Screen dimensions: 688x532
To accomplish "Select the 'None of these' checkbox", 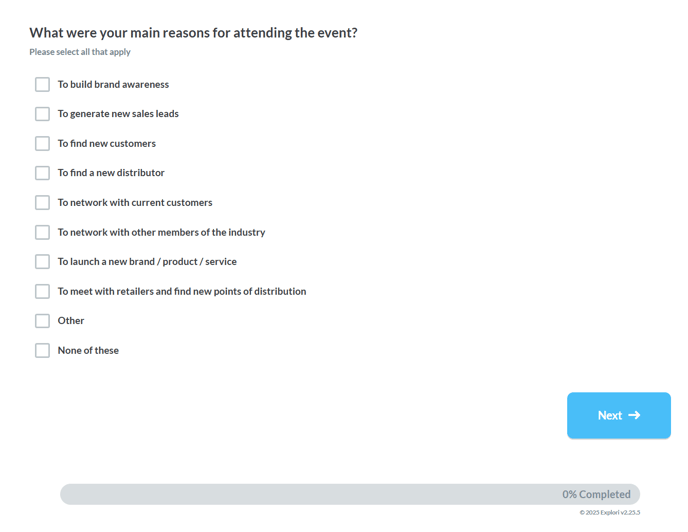I will [x=43, y=350].
